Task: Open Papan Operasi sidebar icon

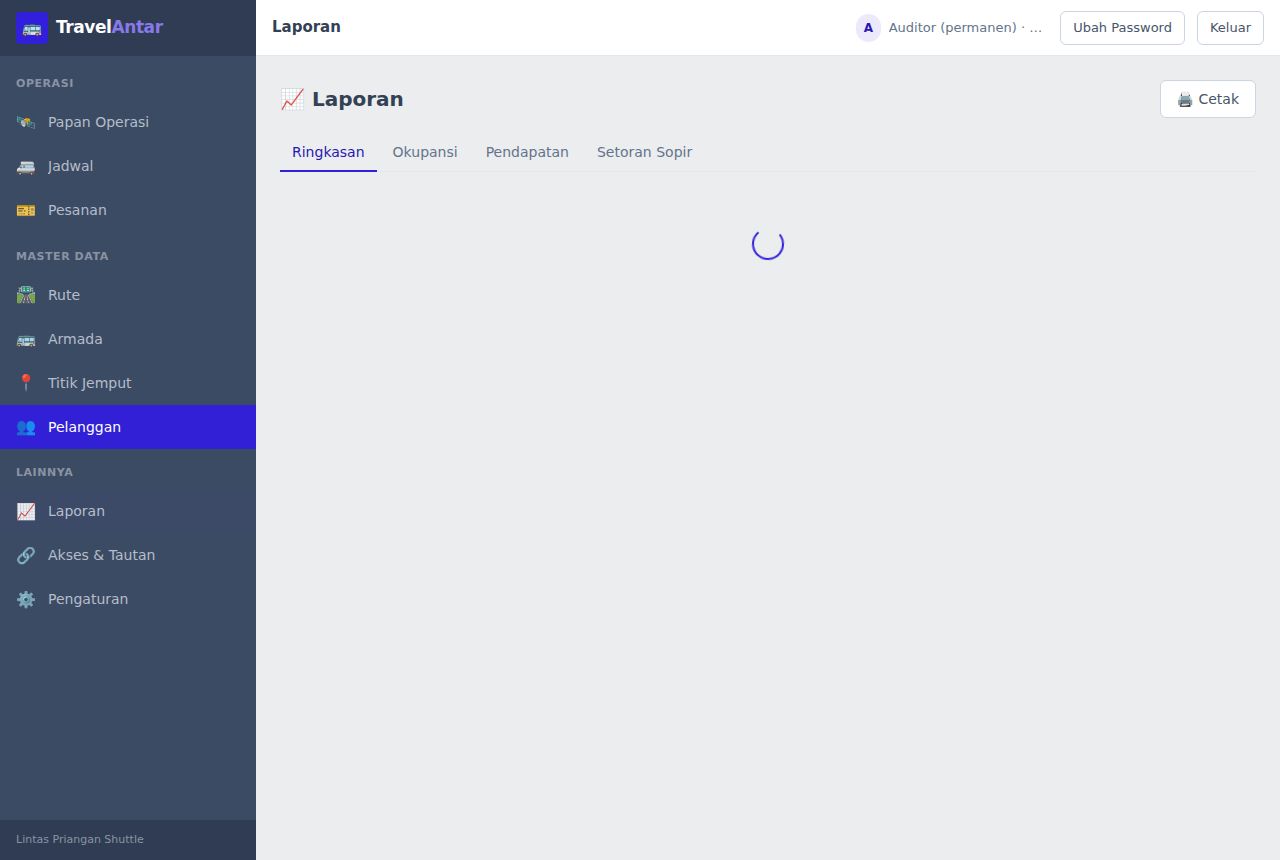Action: pyautogui.click(x=26, y=122)
